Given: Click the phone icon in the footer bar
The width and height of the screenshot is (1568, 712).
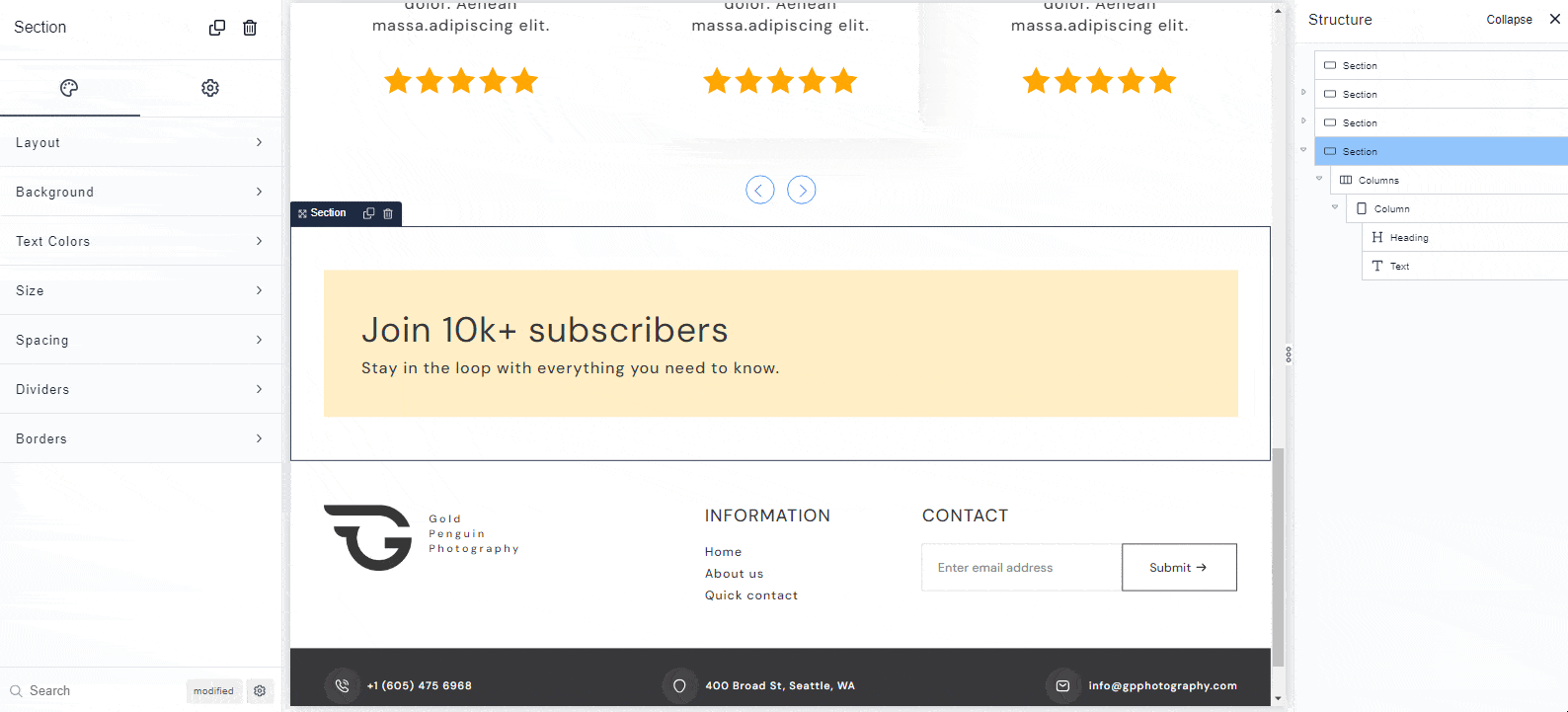Looking at the screenshot, I should (x=342, y=685).
